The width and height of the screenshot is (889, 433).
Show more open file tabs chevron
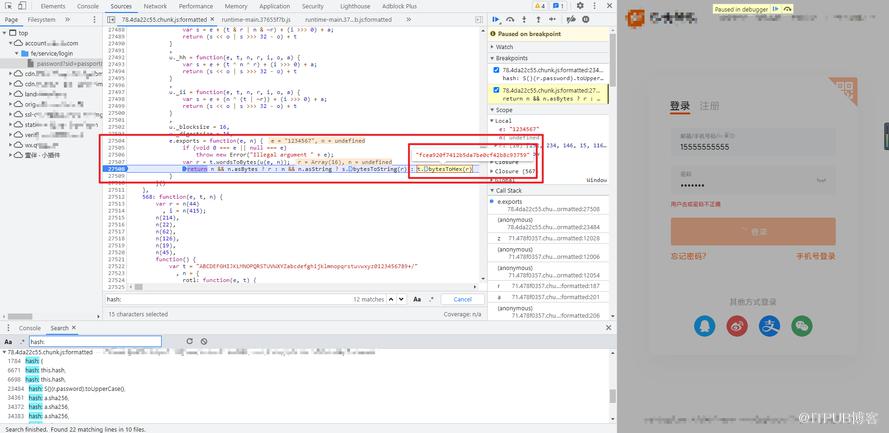click(x=408, y=19)
